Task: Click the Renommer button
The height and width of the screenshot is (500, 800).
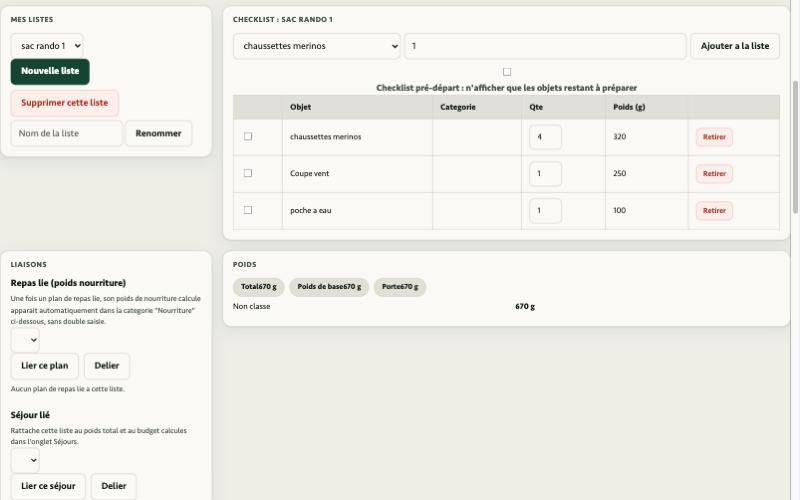Action: 158,134
